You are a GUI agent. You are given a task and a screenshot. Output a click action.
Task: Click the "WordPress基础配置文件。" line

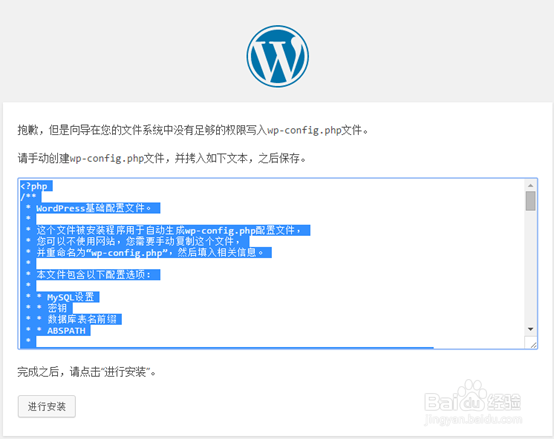tap(94, 208)
